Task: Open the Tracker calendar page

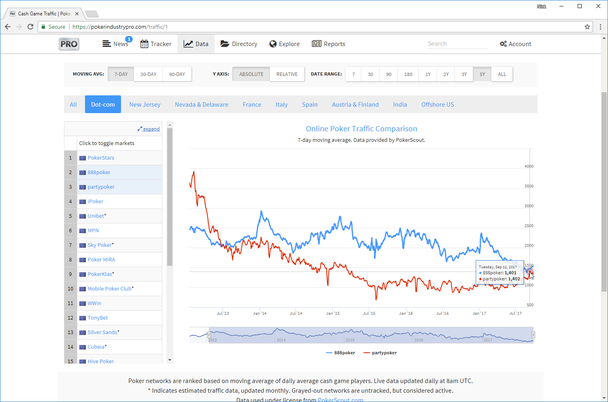Action: pos(155,44)
